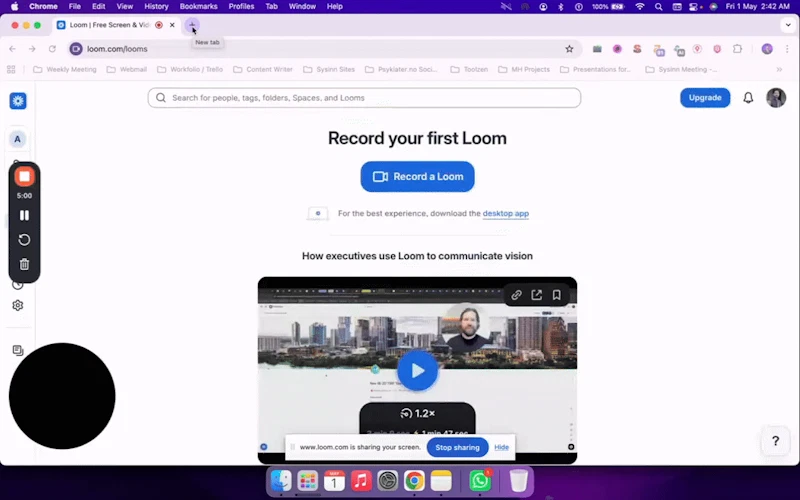The width and height of the screenshot is (800, 500).
Task: Open the History menu
Action: (x=156, y=7)
